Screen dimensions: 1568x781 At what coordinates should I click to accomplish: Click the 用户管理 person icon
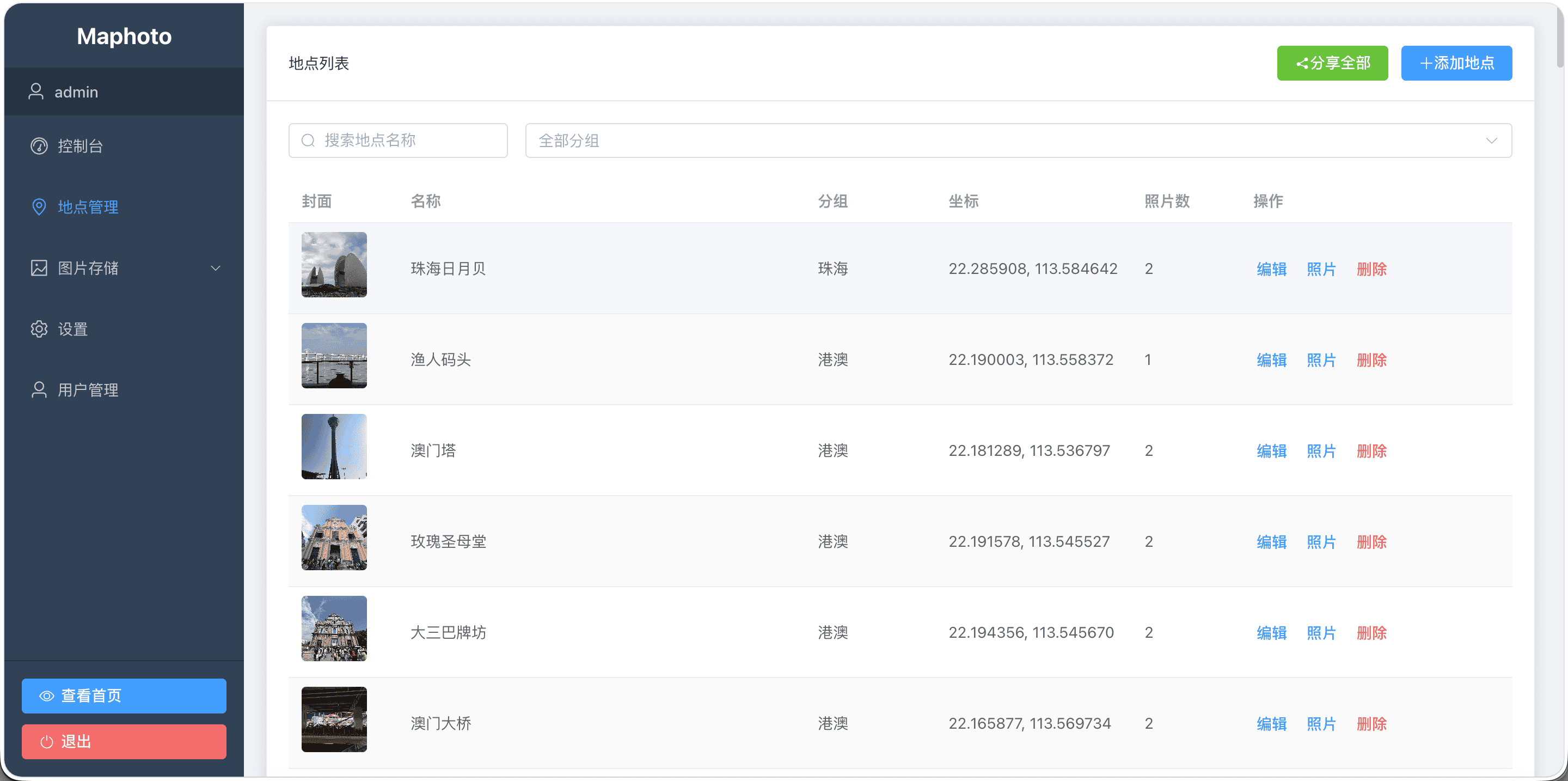39,389
